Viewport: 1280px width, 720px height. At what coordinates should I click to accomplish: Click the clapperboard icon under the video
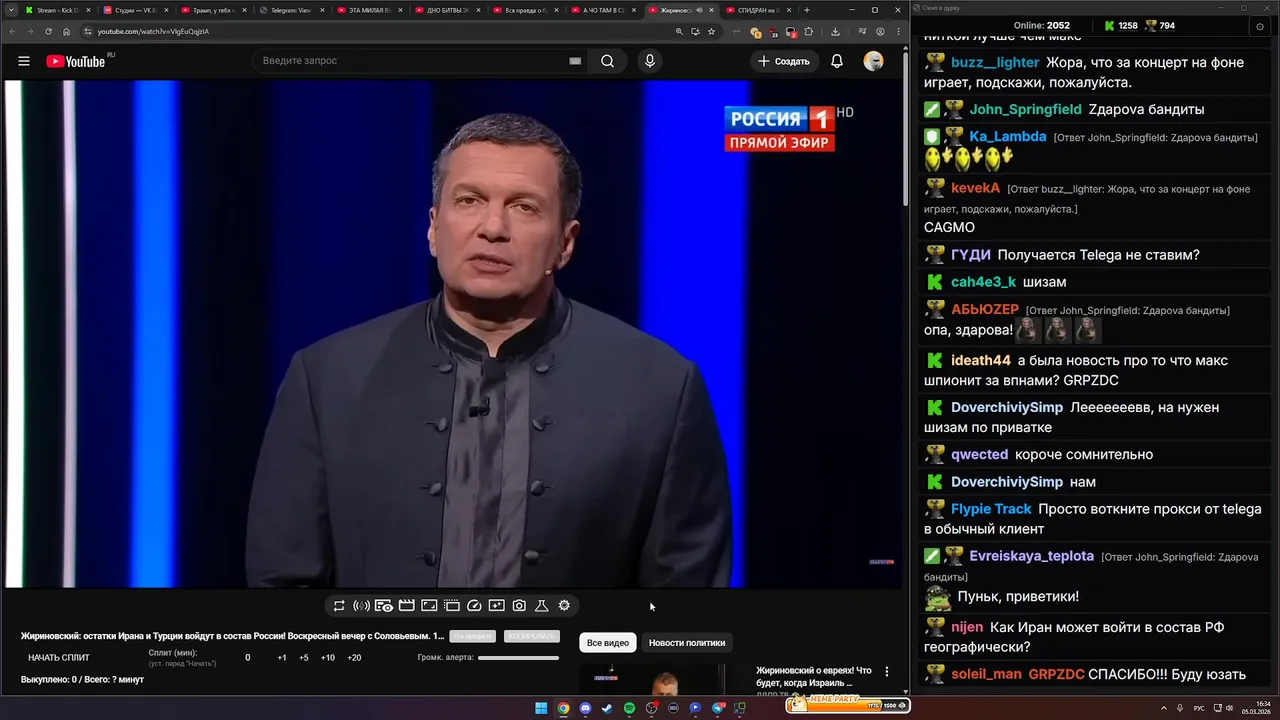point(407,606)
